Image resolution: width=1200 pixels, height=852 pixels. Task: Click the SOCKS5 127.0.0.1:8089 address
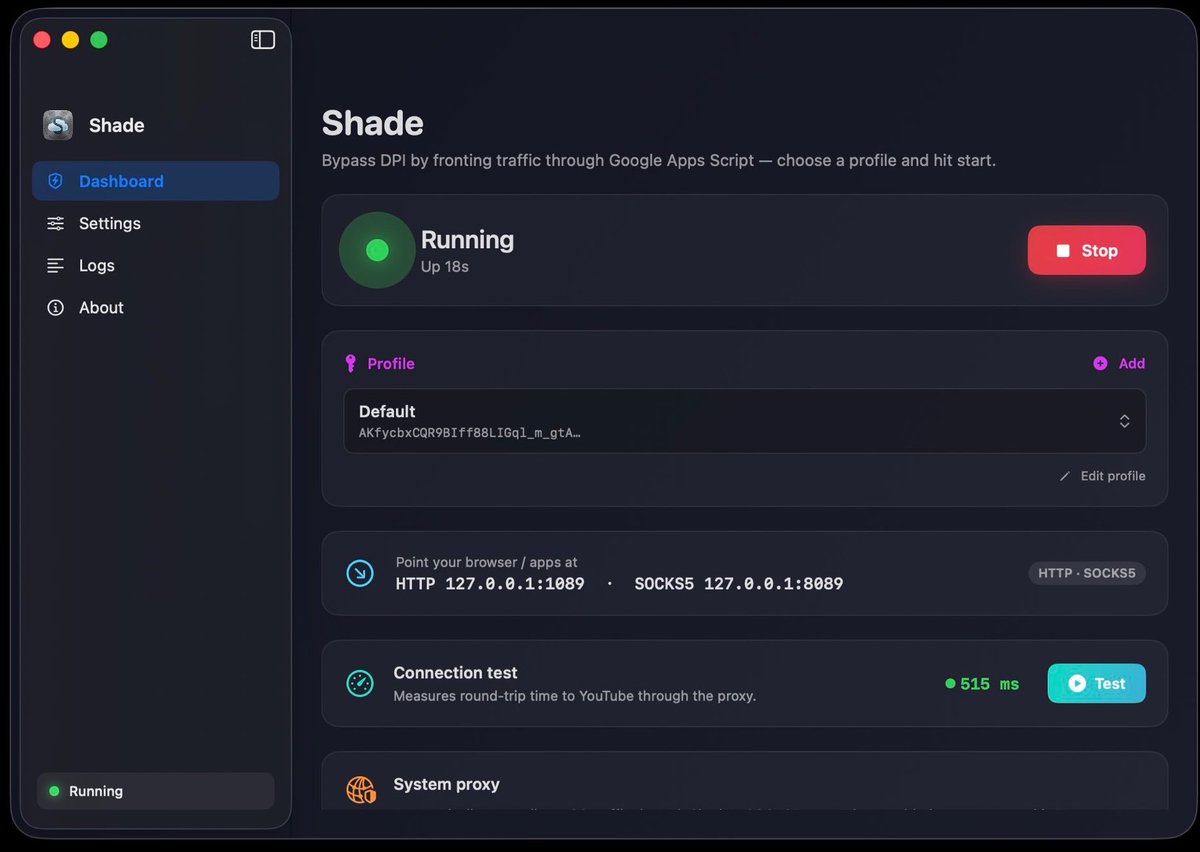[x=739, y=583]
